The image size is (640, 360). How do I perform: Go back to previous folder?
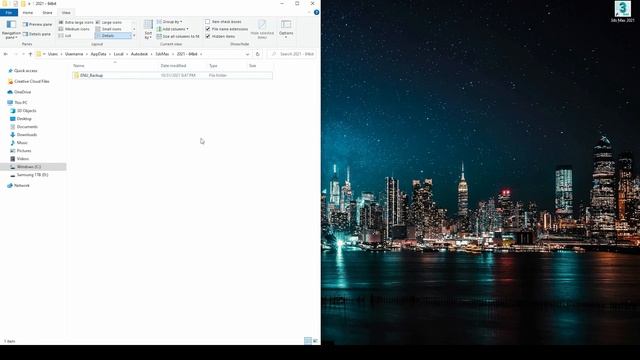pos(6,54)
